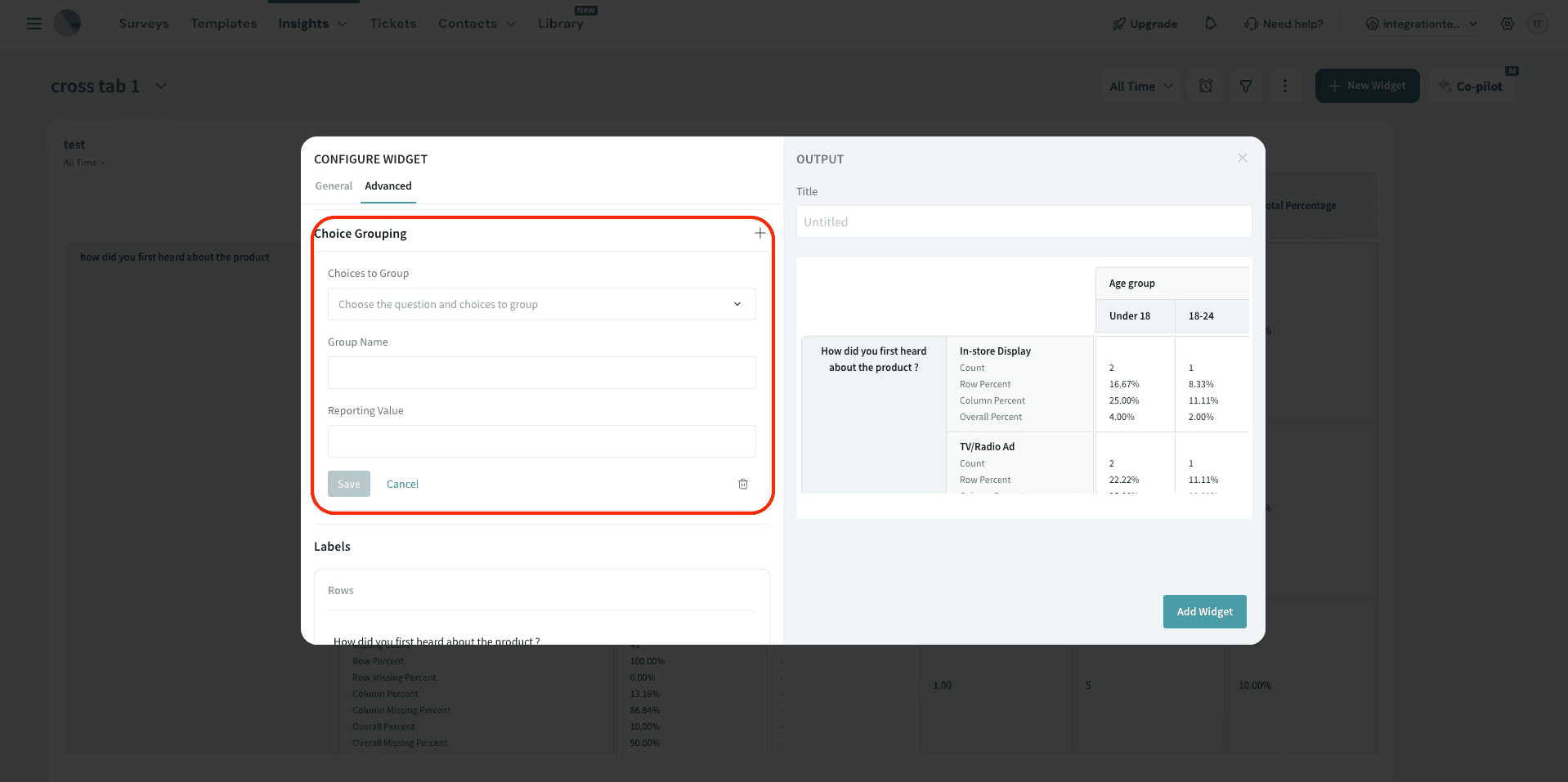Viewport: 1568px width, 782px height.
Task: Close the Configure Widget dialog
Action: point(1243,158)
